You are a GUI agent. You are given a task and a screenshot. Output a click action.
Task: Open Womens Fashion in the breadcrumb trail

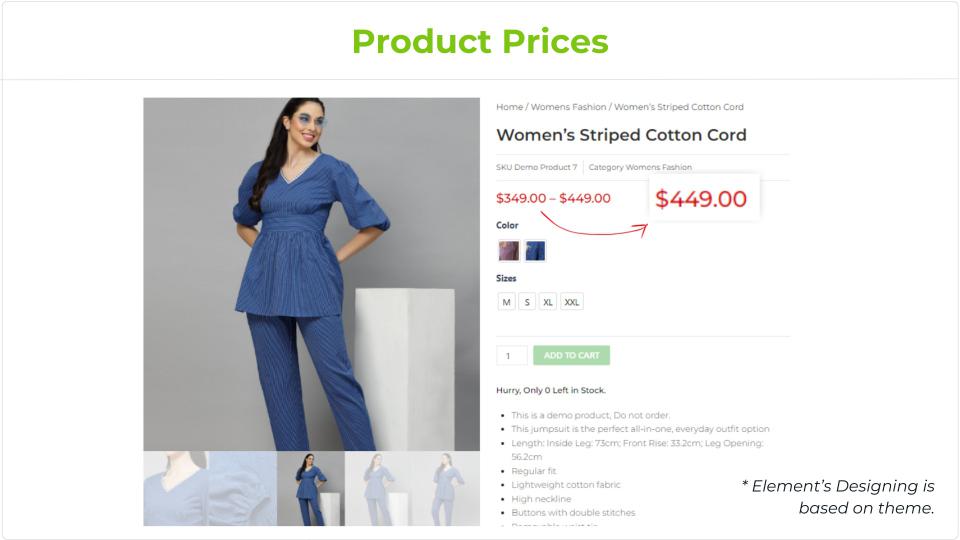coord(568,107)
